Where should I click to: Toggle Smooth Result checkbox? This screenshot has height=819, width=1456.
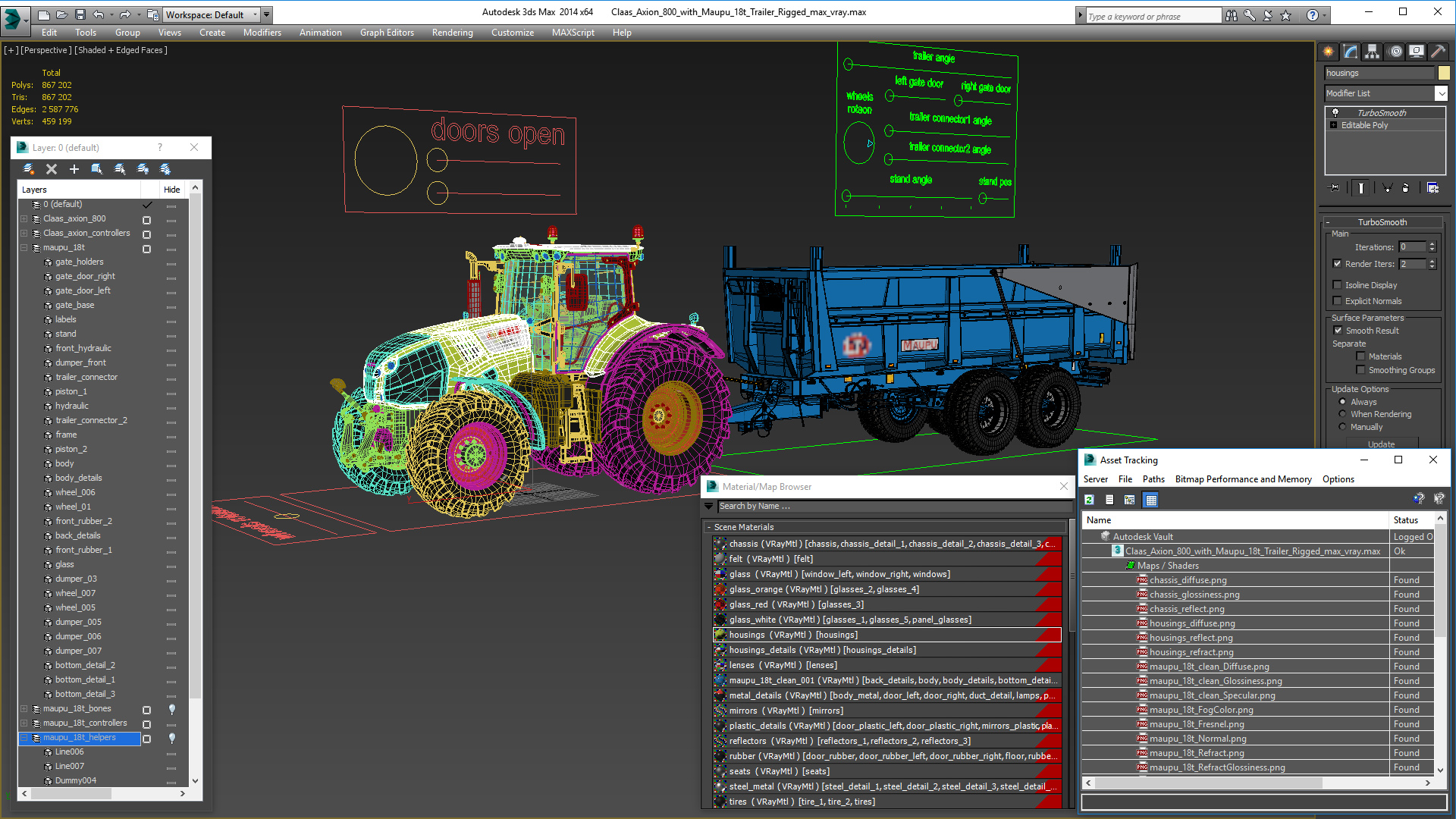click(1338, 331)
